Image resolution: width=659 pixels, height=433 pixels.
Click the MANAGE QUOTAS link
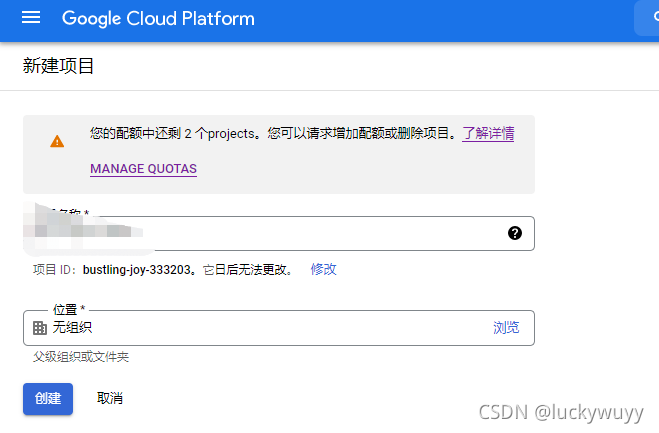[x=143, y=169]
